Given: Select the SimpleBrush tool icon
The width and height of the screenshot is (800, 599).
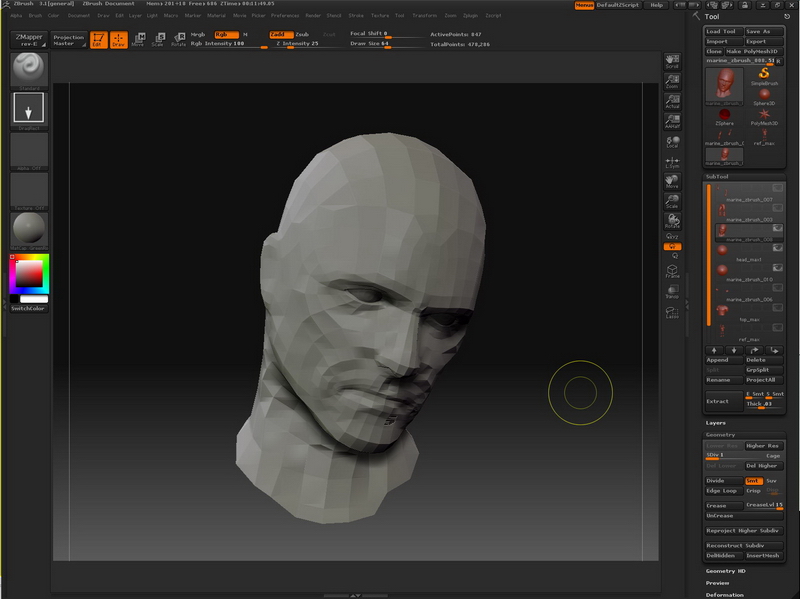Looking at the screenshot, I should coord(764,77).
